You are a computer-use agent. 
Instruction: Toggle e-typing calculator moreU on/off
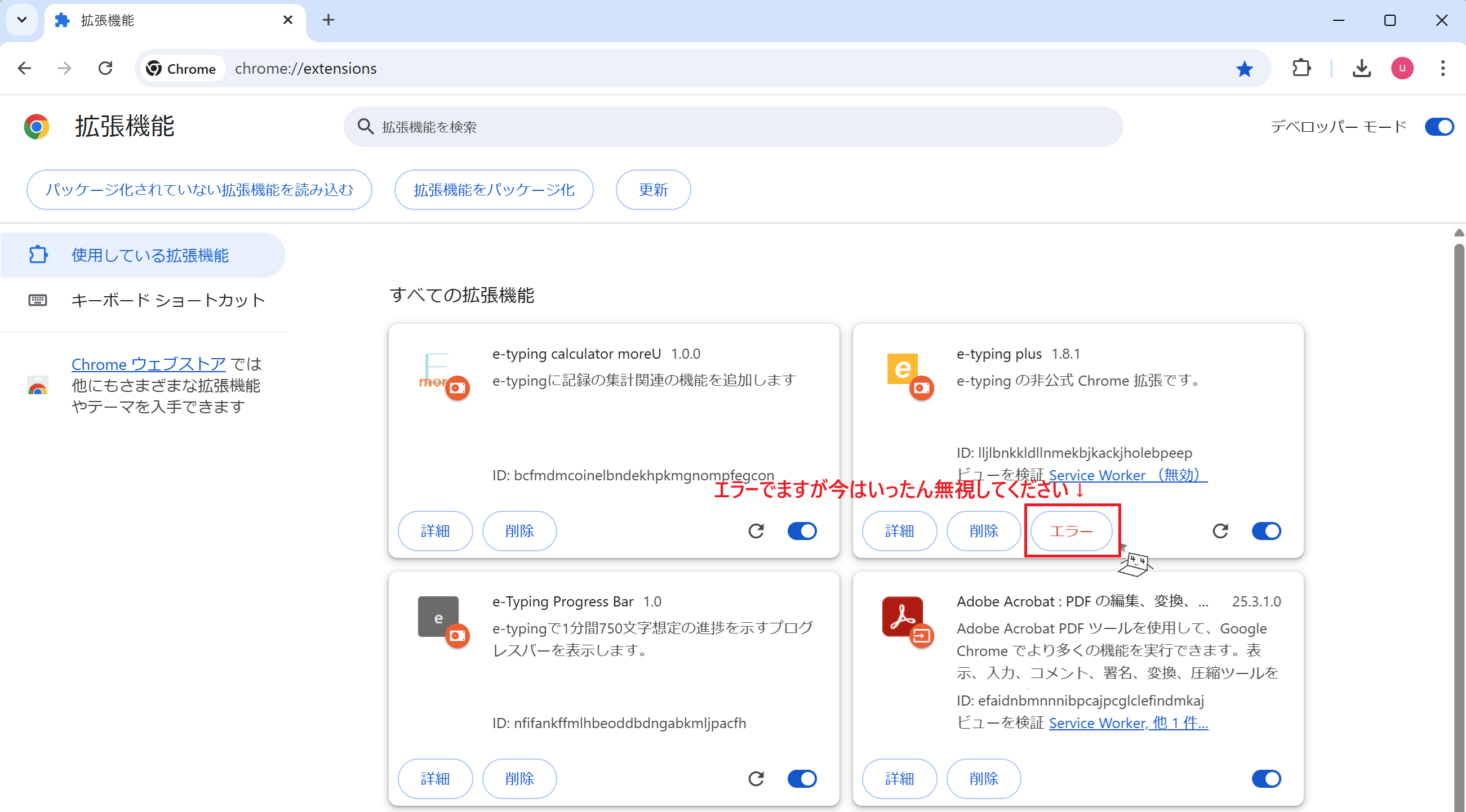point(802,530)
